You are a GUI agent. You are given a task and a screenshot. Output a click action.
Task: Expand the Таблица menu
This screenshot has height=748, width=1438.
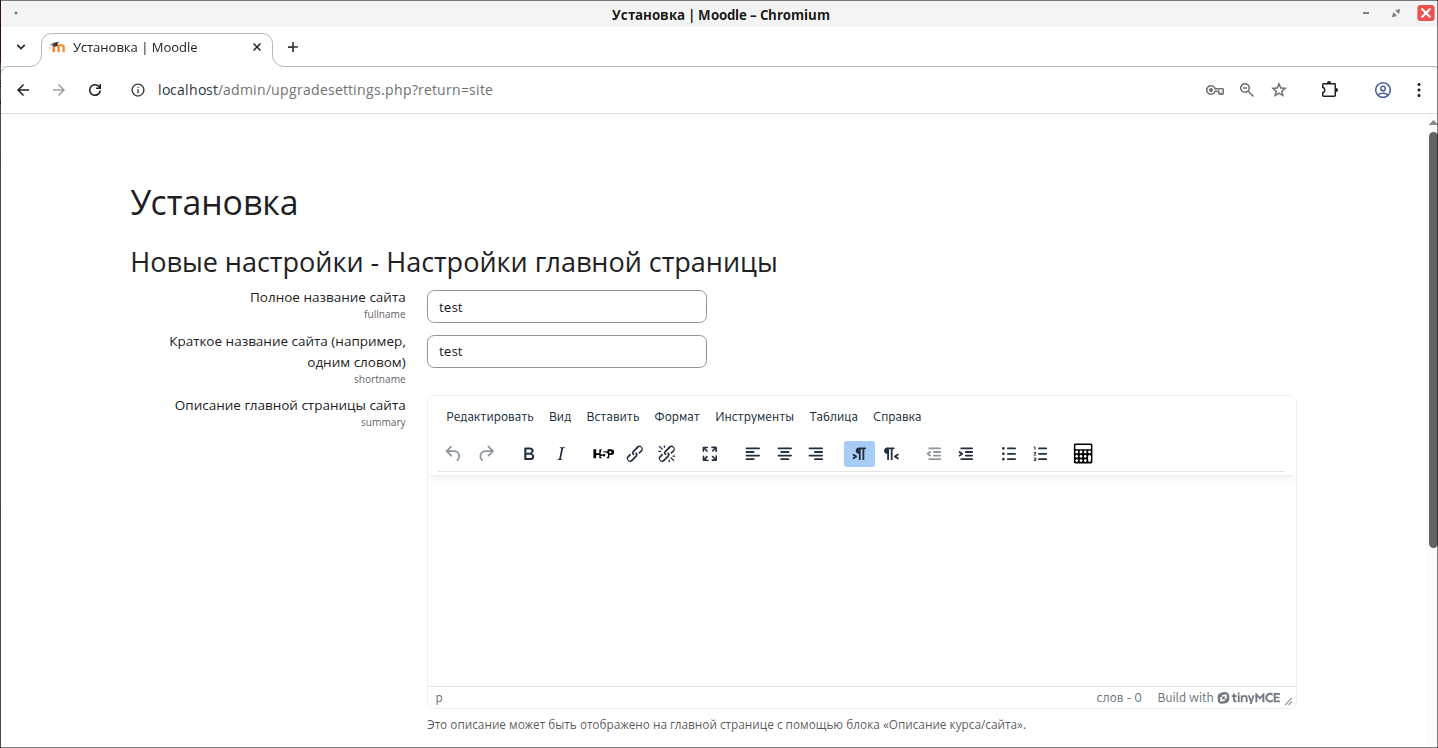click(833, 417)
